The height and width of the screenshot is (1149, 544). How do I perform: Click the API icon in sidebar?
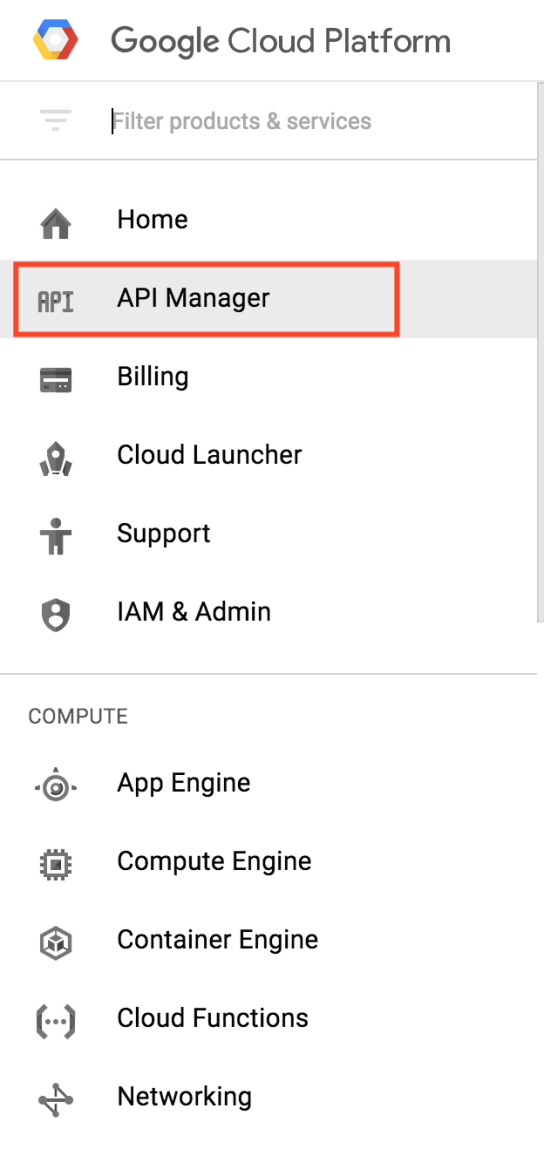(56, 301)
